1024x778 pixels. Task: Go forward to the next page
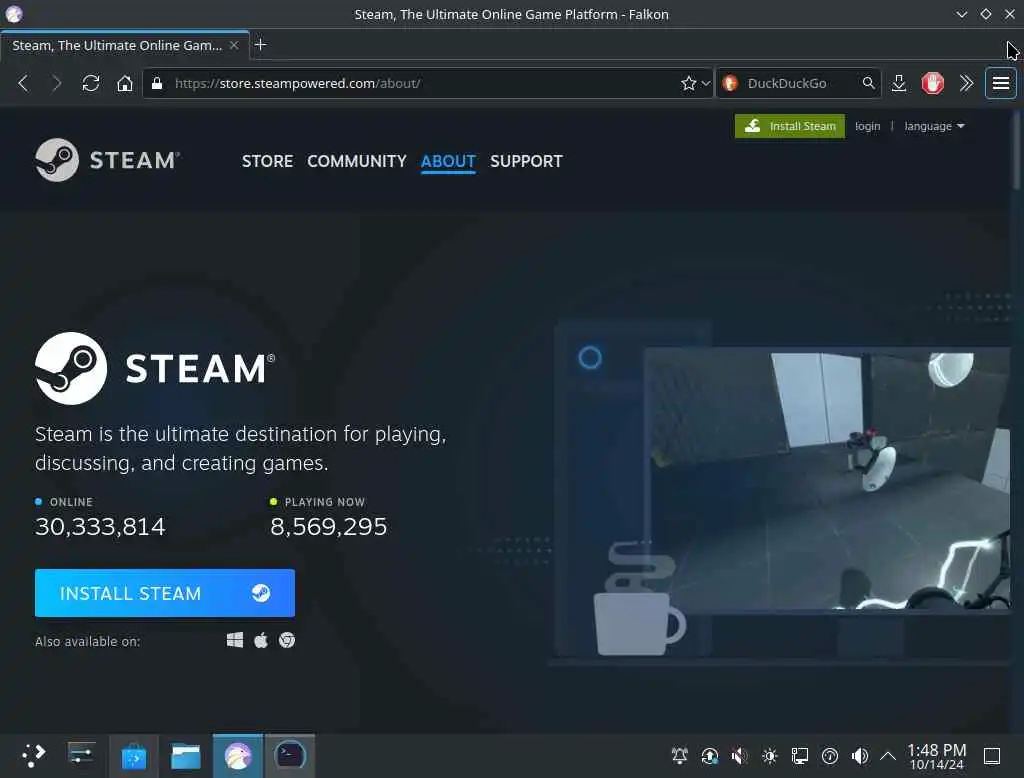coord(57,84)
